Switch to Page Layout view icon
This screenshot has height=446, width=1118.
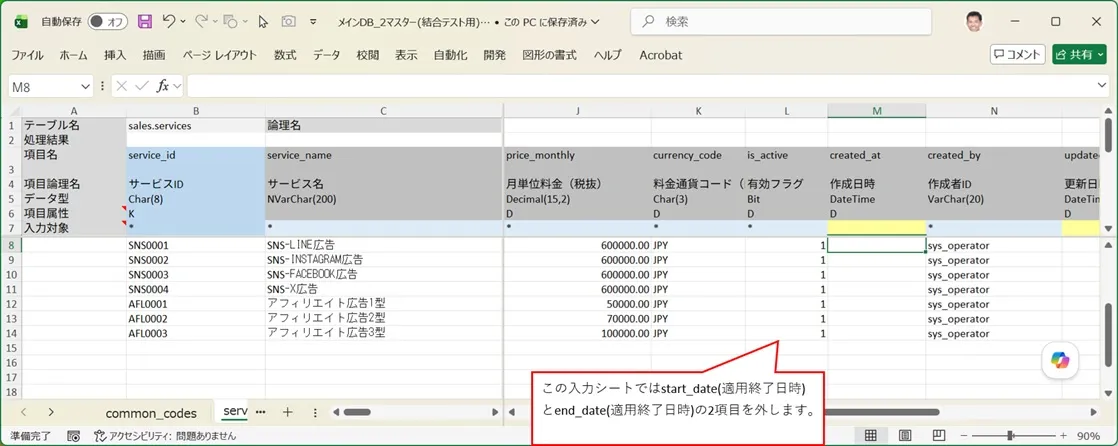[x=905, y=435]
